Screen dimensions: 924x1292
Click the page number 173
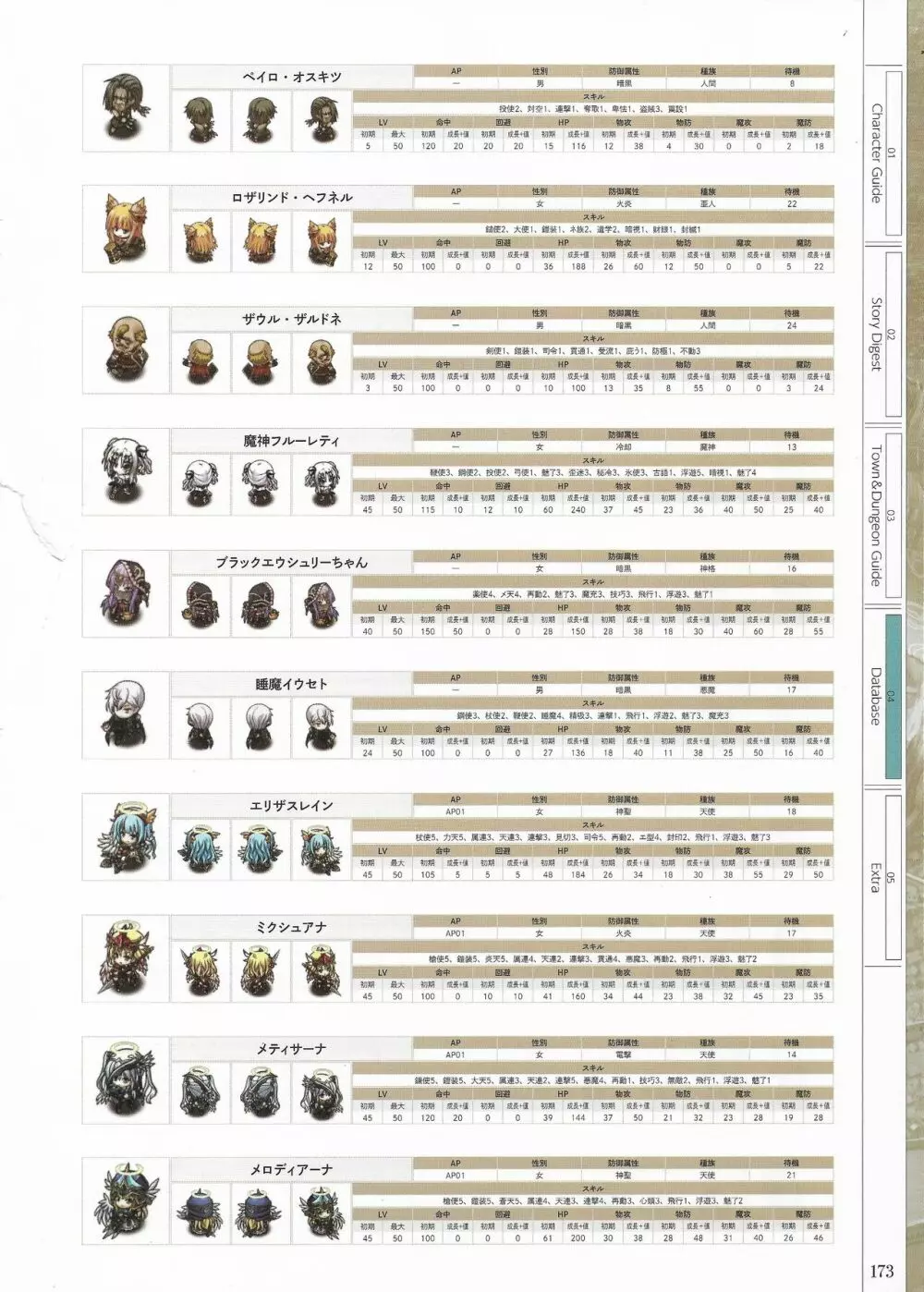(881, 1270)
